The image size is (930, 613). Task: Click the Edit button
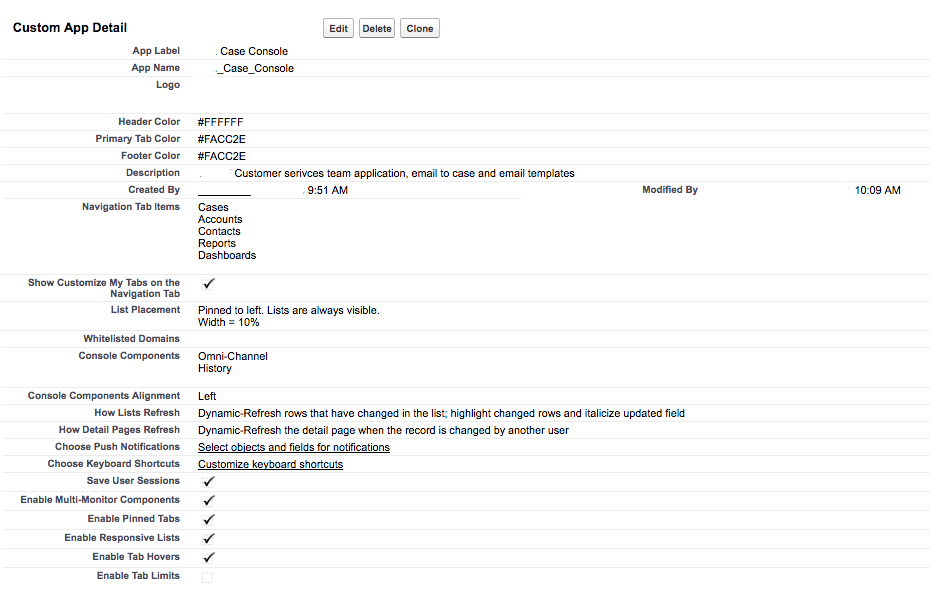point(339,29)
